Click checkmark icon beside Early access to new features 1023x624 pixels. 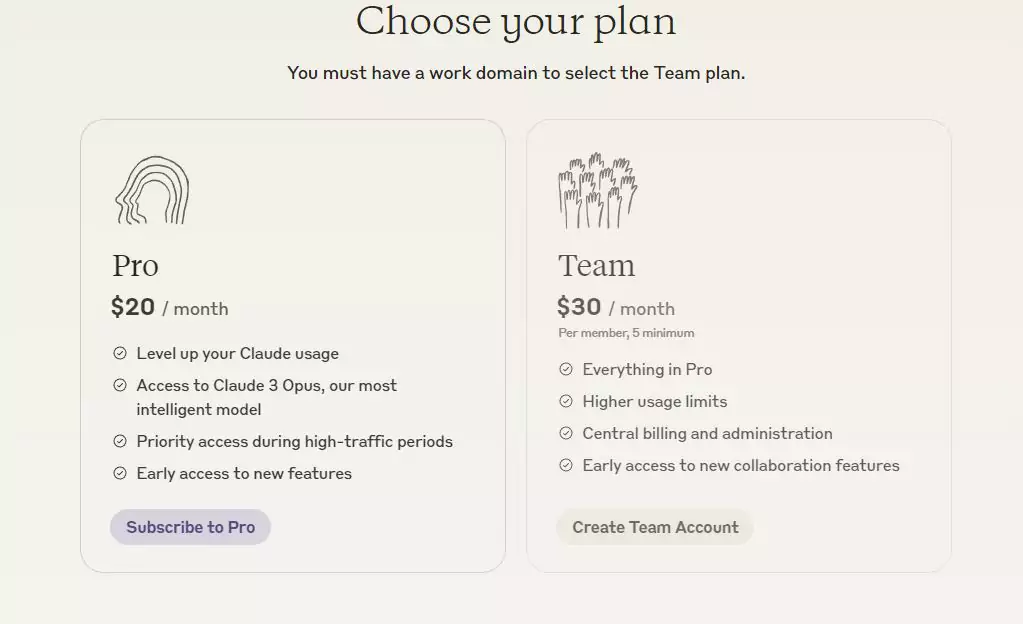pos(120,473)
